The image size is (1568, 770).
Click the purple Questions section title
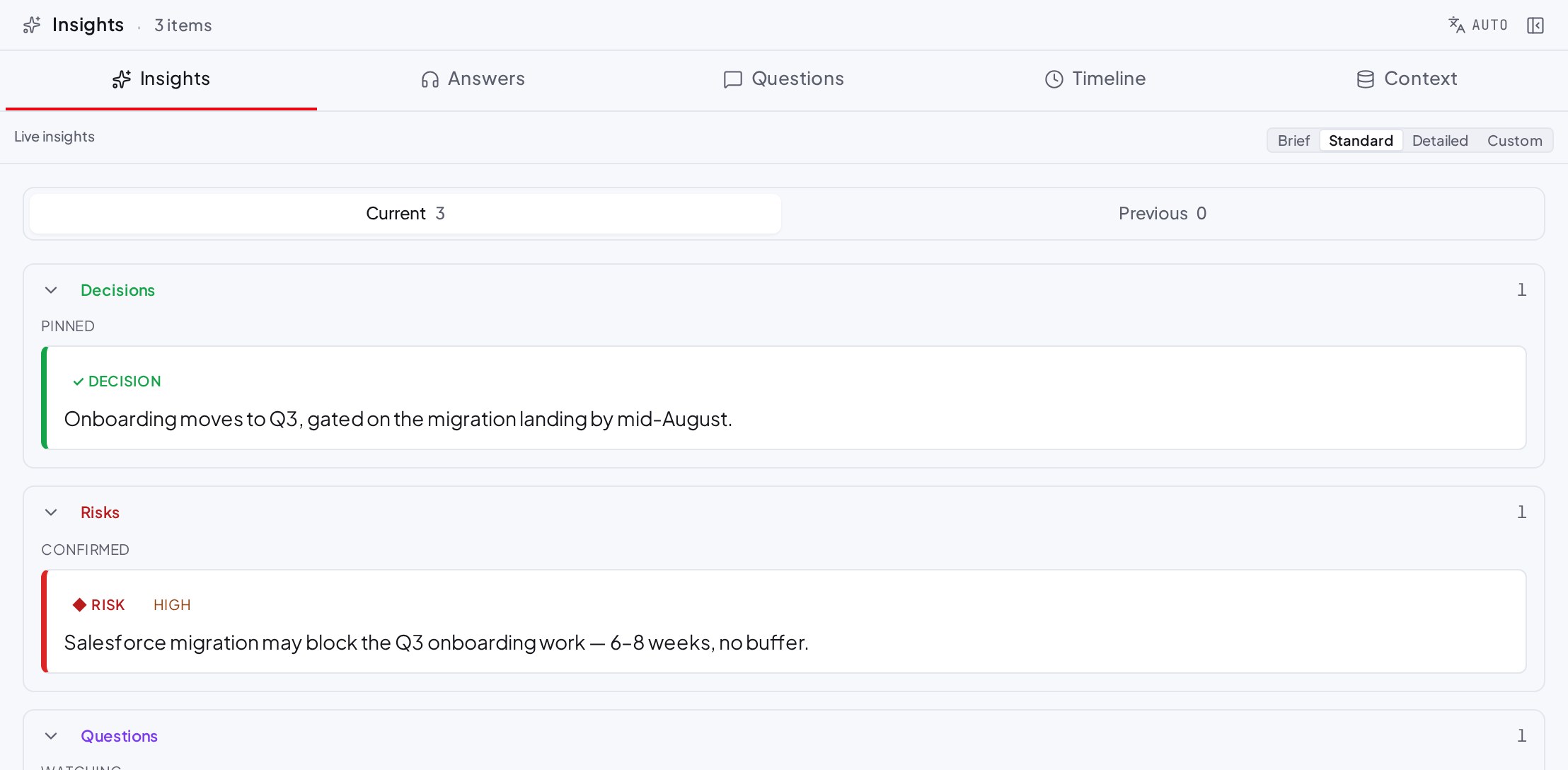tap(119, 736)
